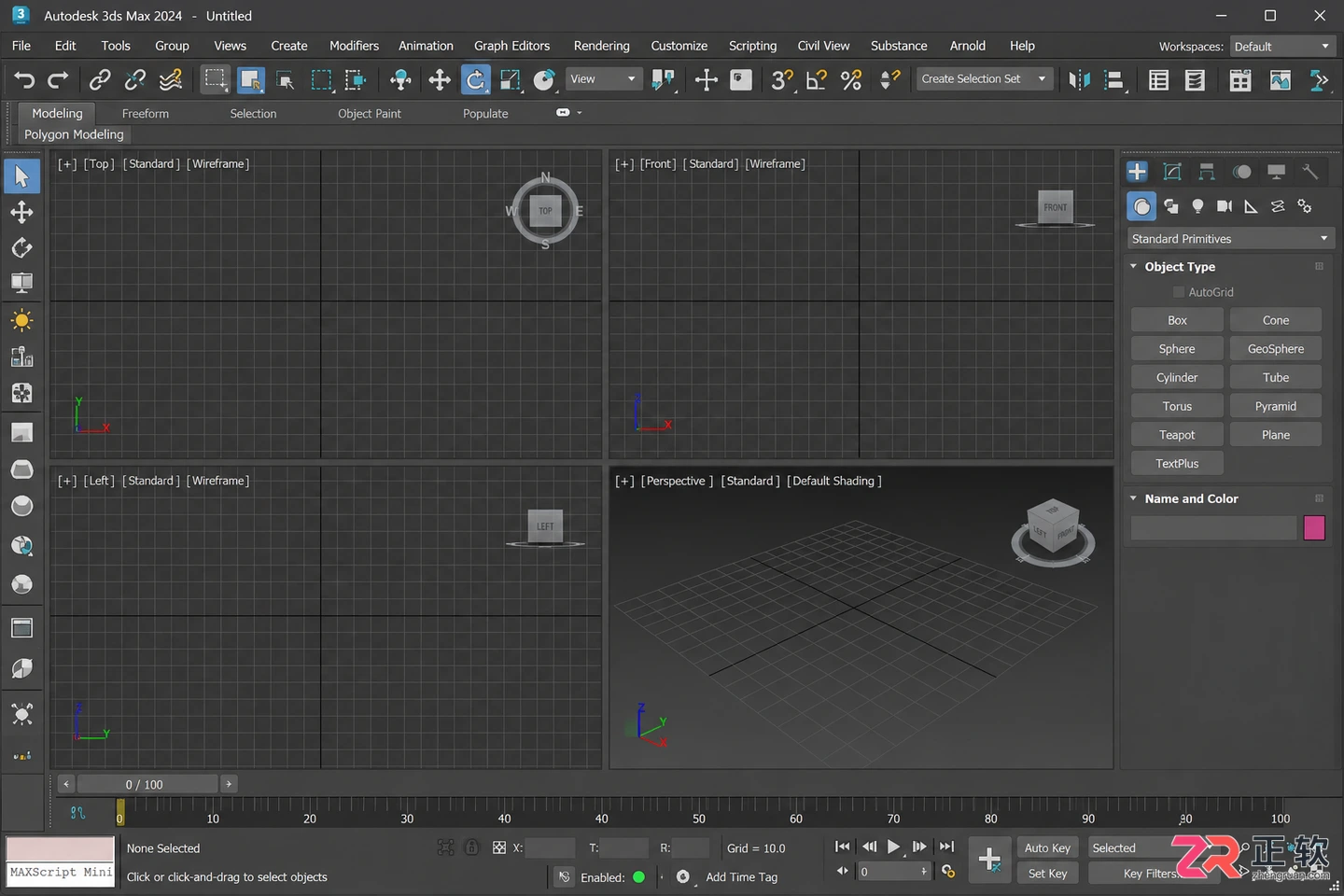The width and height of the screenshot is (1344, 896).
Task: Toggle the 3D Snaps button
Action: (782, 80)
